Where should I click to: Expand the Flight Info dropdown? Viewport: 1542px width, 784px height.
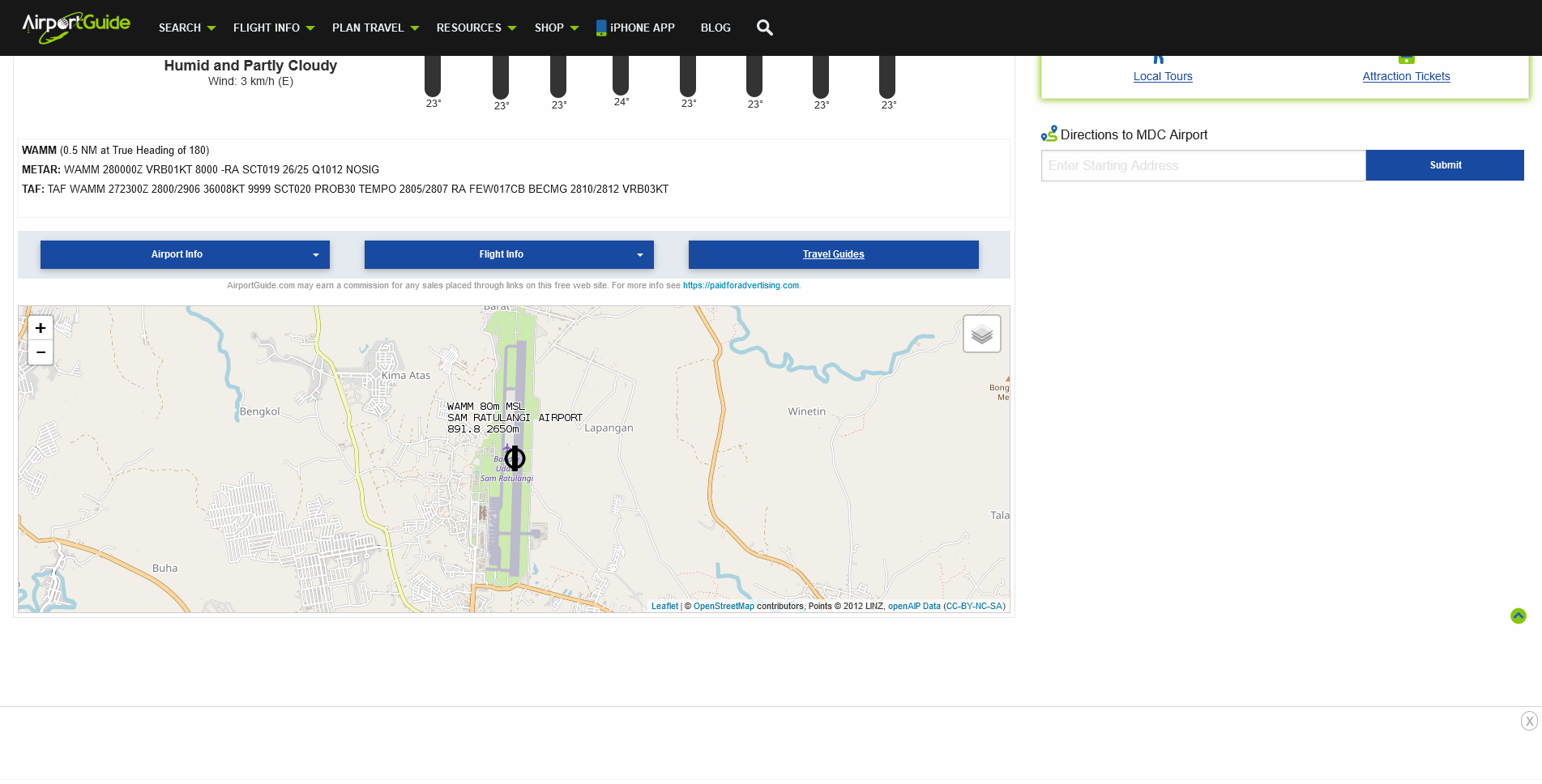(x=509, y=254)
